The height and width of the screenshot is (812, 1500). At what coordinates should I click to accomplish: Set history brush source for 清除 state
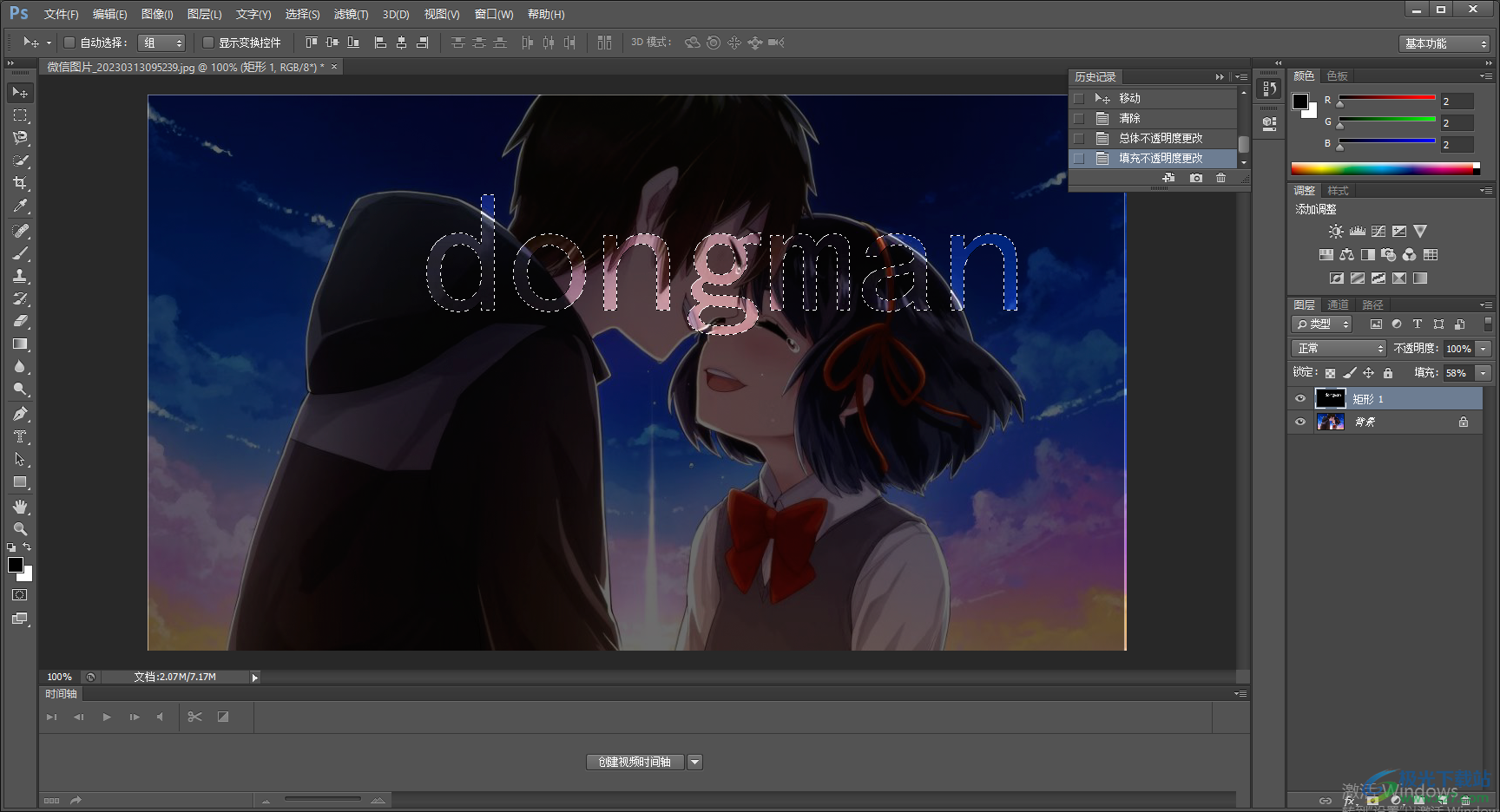coord(1079,119)
